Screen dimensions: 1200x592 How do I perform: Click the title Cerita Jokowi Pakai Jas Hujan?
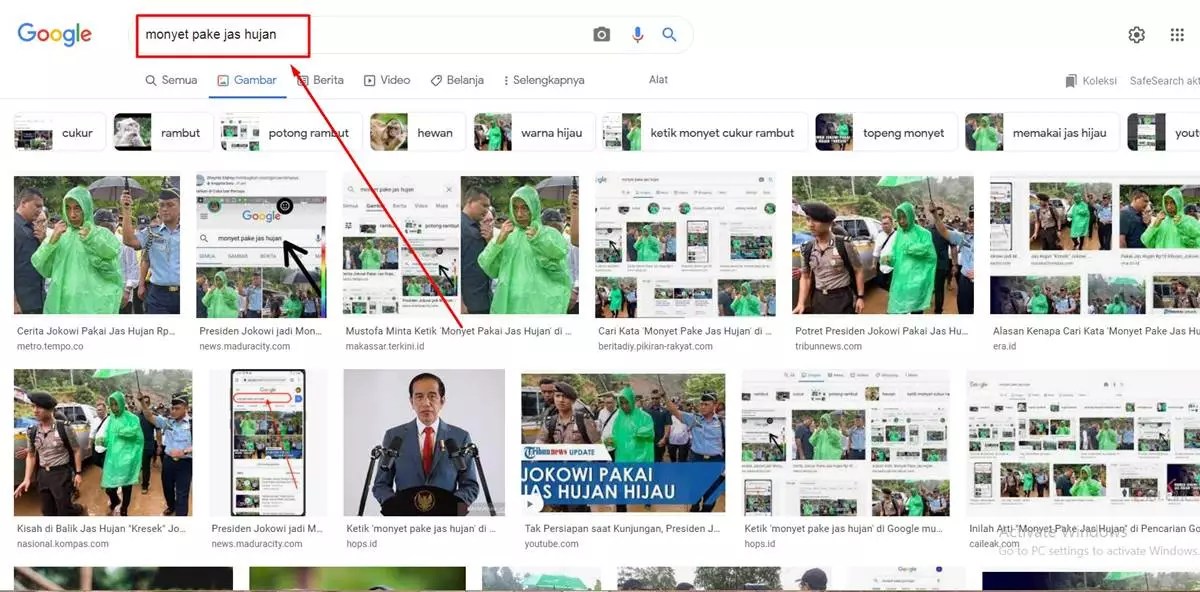pos(98,331)
